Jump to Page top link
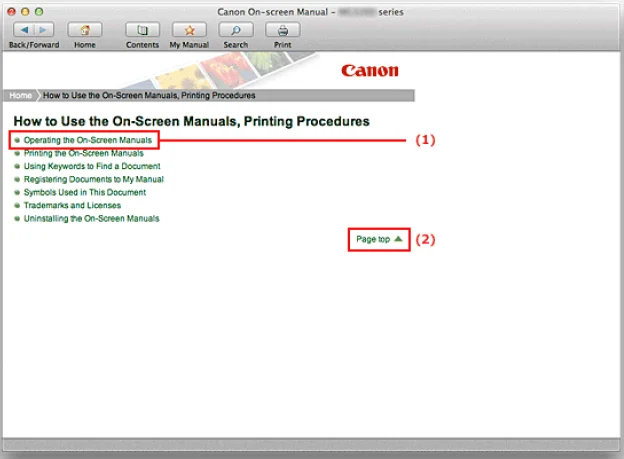Screen dimensions: 624x459 (379, 239)
